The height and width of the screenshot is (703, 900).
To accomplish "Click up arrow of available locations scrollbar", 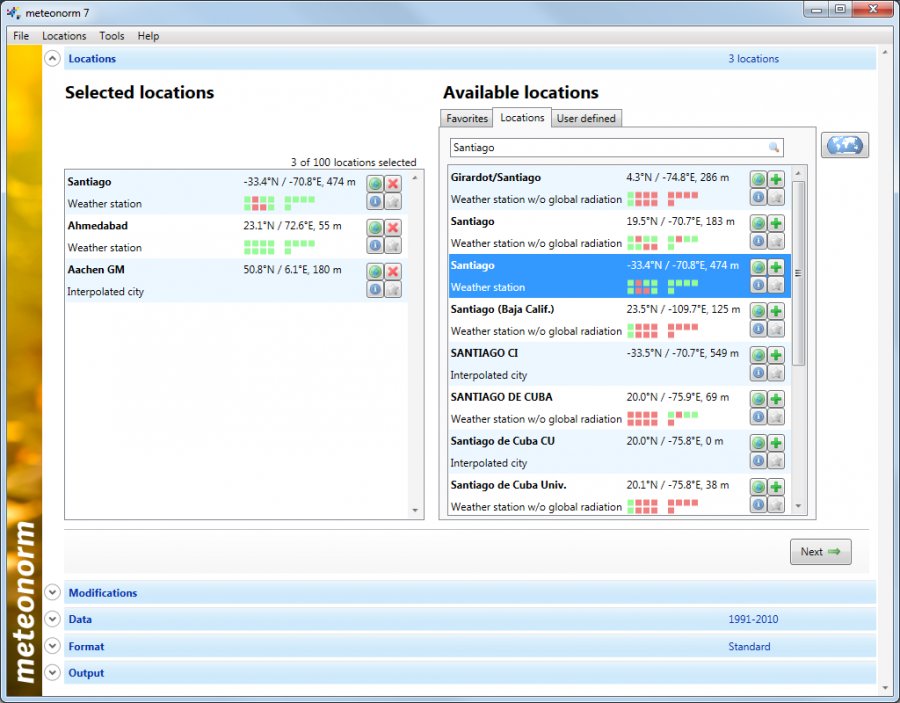I will click(798, 172).
